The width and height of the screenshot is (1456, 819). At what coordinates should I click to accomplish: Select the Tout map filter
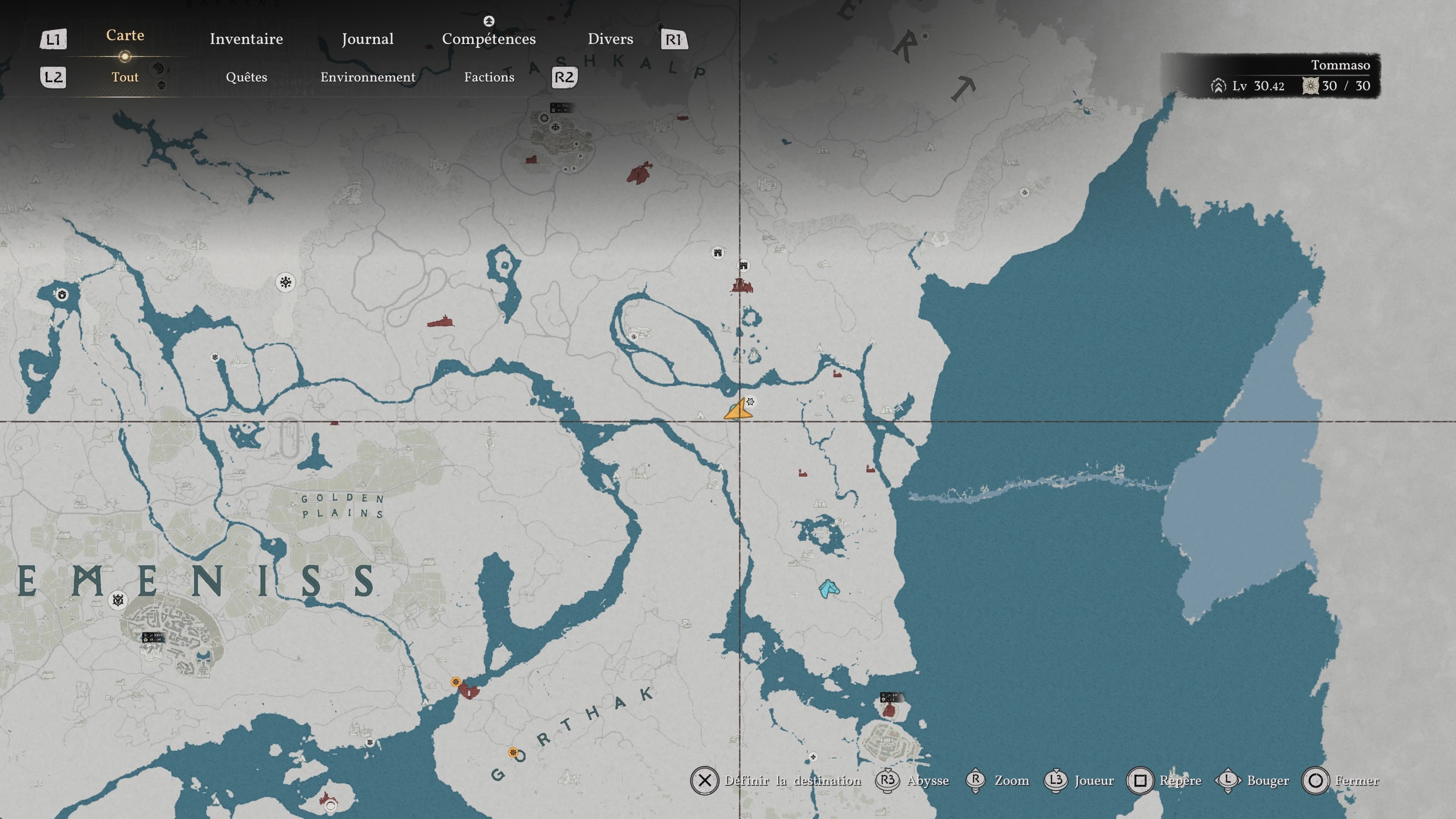click(x=125, y=77)
